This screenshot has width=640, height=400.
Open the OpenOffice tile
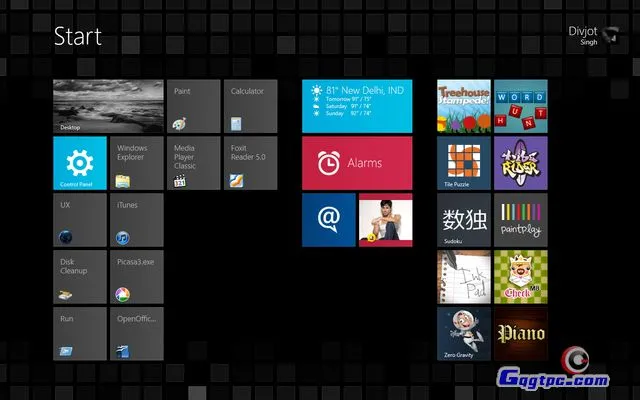click(136, 333)
